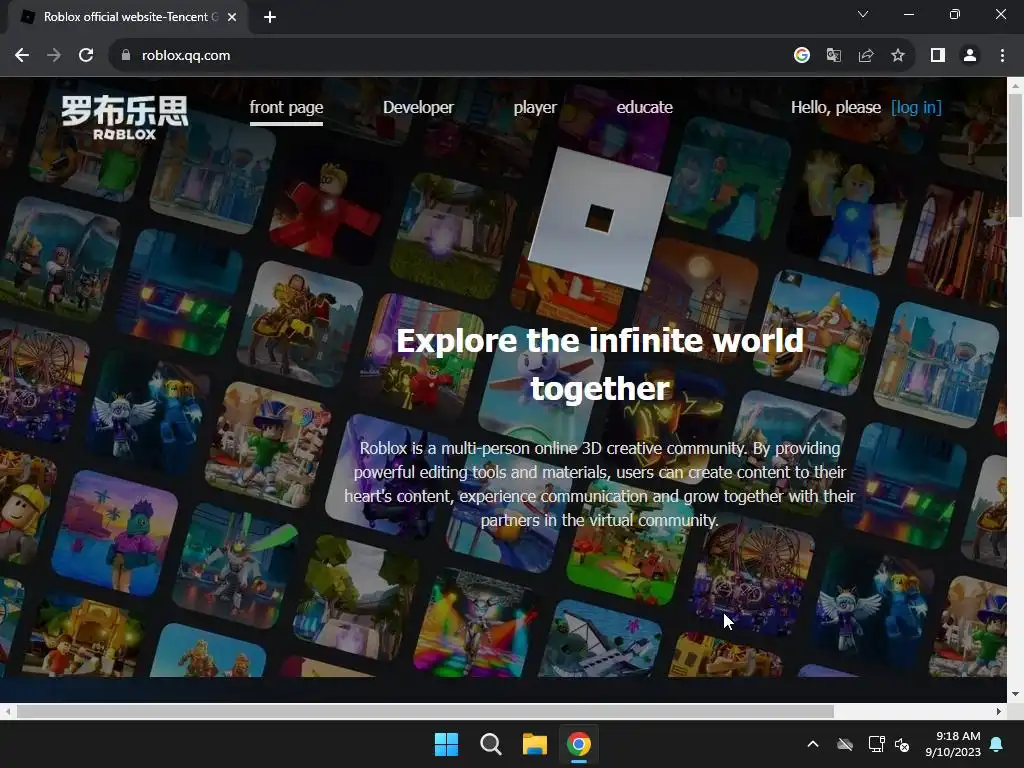Click the vertical scrollbar thumb

tap(1015, 155)
